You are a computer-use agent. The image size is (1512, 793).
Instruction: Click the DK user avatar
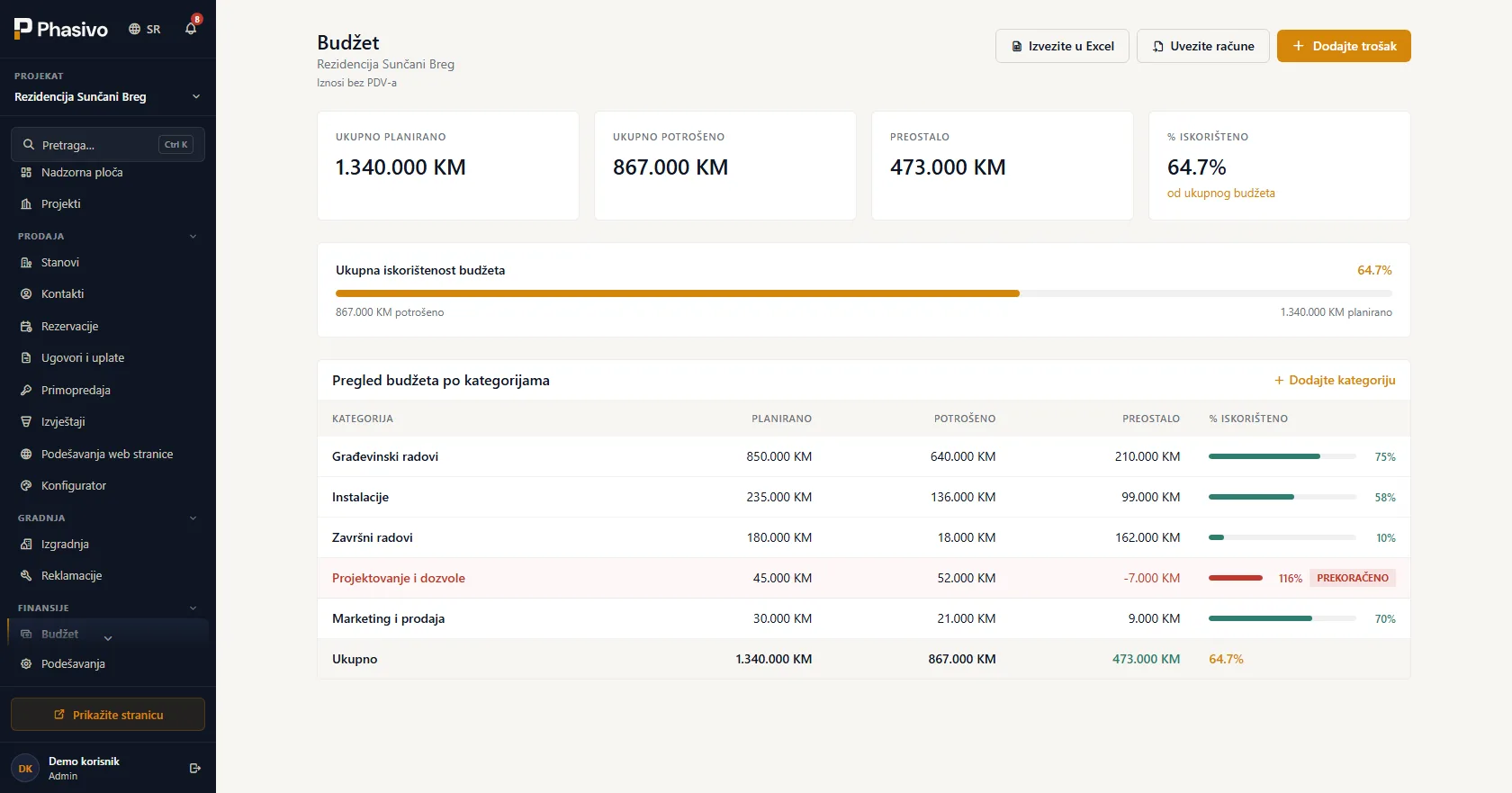[x=25, y=768]
